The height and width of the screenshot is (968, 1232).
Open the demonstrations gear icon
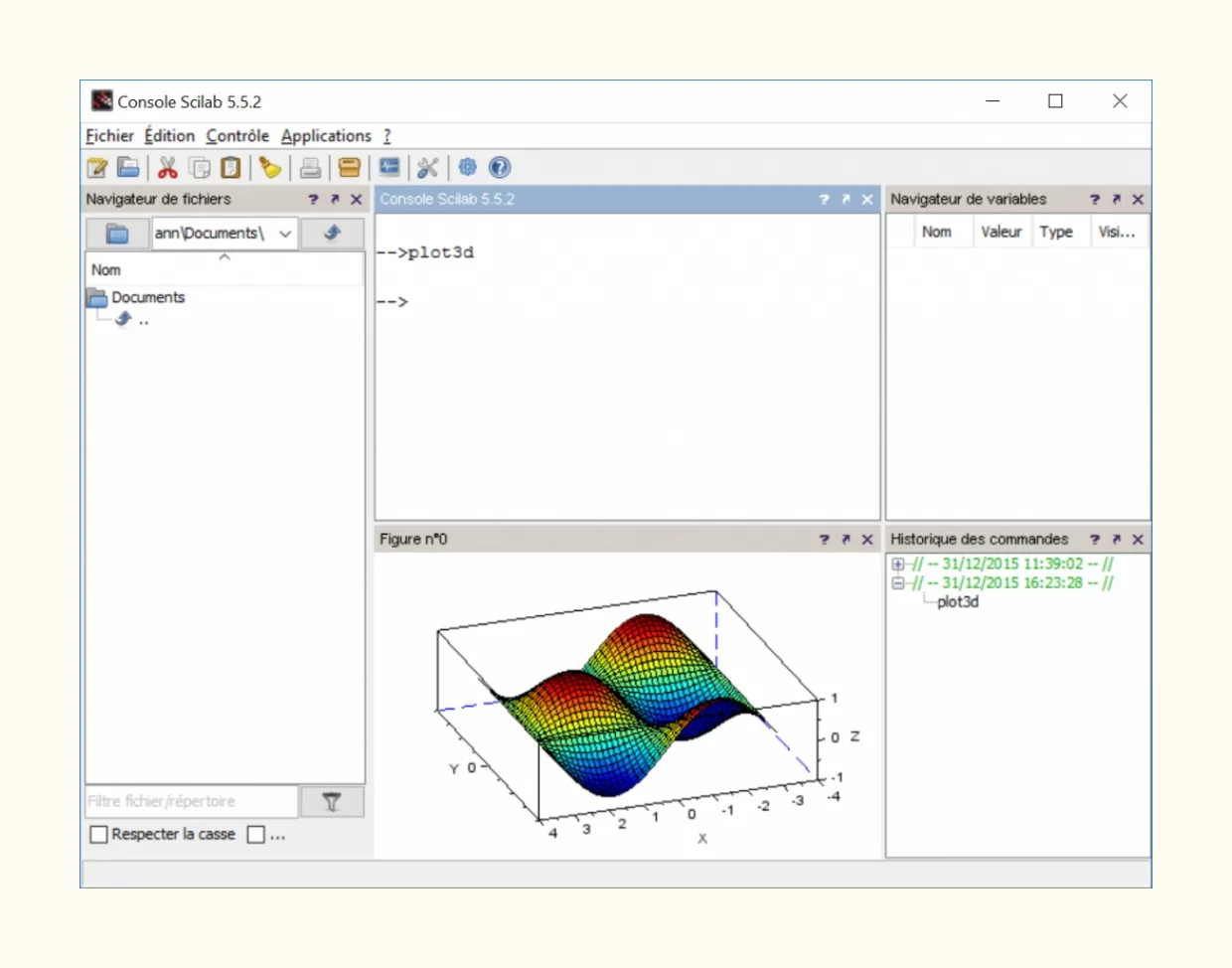tap(468, 168)
